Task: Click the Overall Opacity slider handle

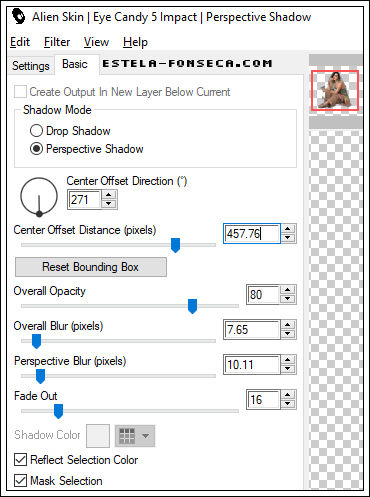Action: [192, 306]
